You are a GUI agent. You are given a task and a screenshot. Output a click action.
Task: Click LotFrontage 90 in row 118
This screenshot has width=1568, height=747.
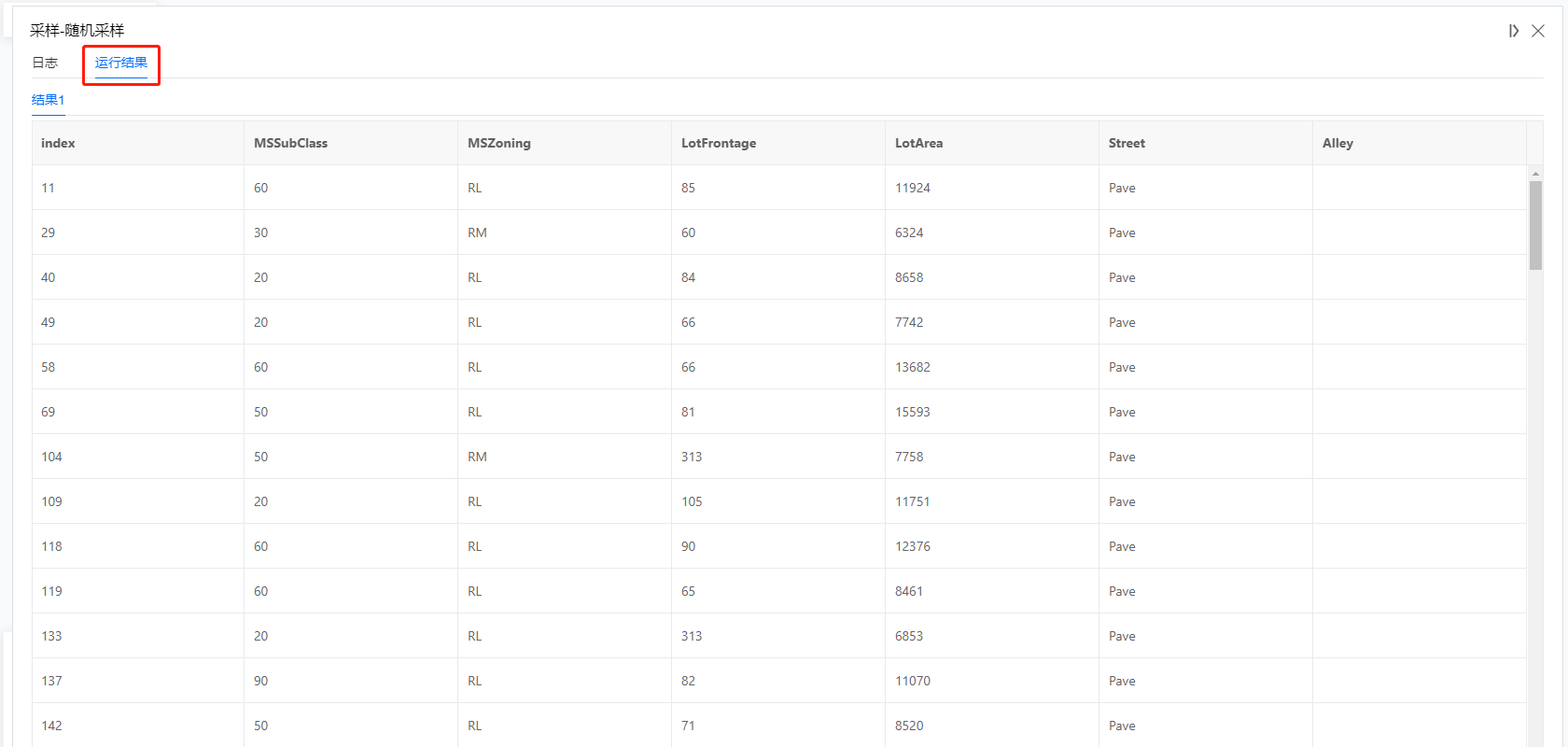tap(688, 546)
